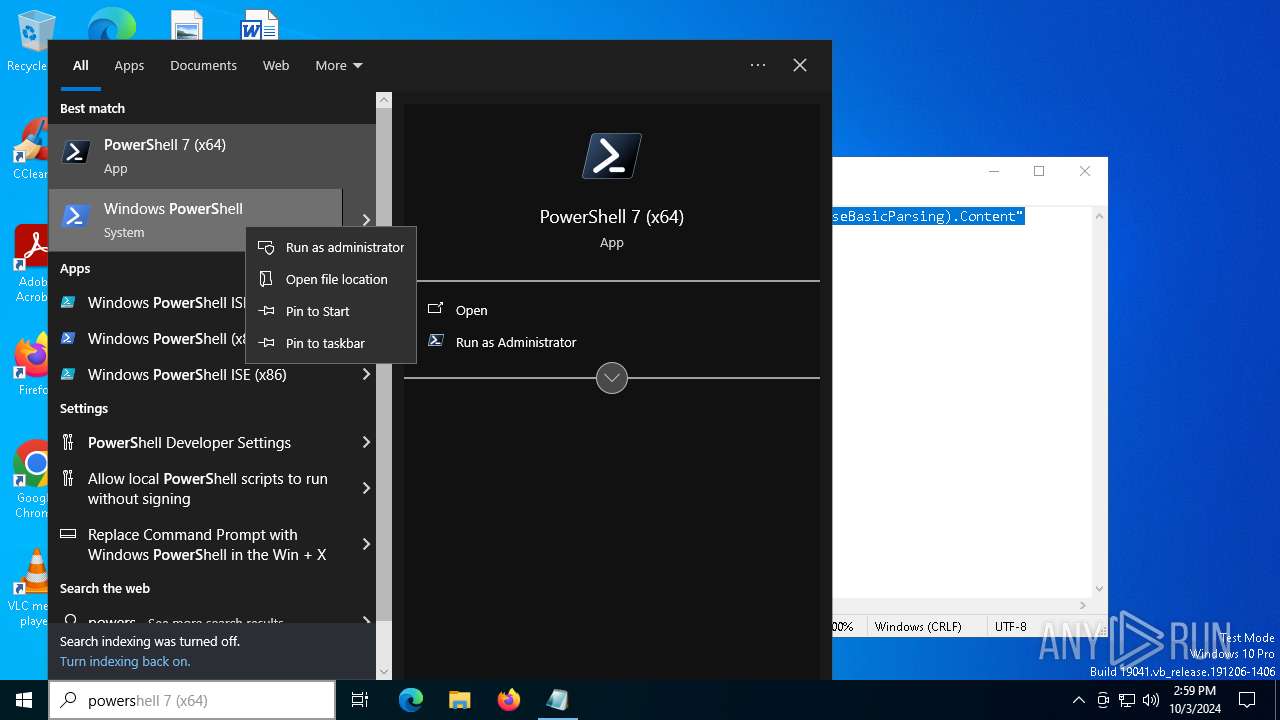Show hidden system tray icons
The width and height of the screenshot is (1280, 720).
click(1078, 700)
